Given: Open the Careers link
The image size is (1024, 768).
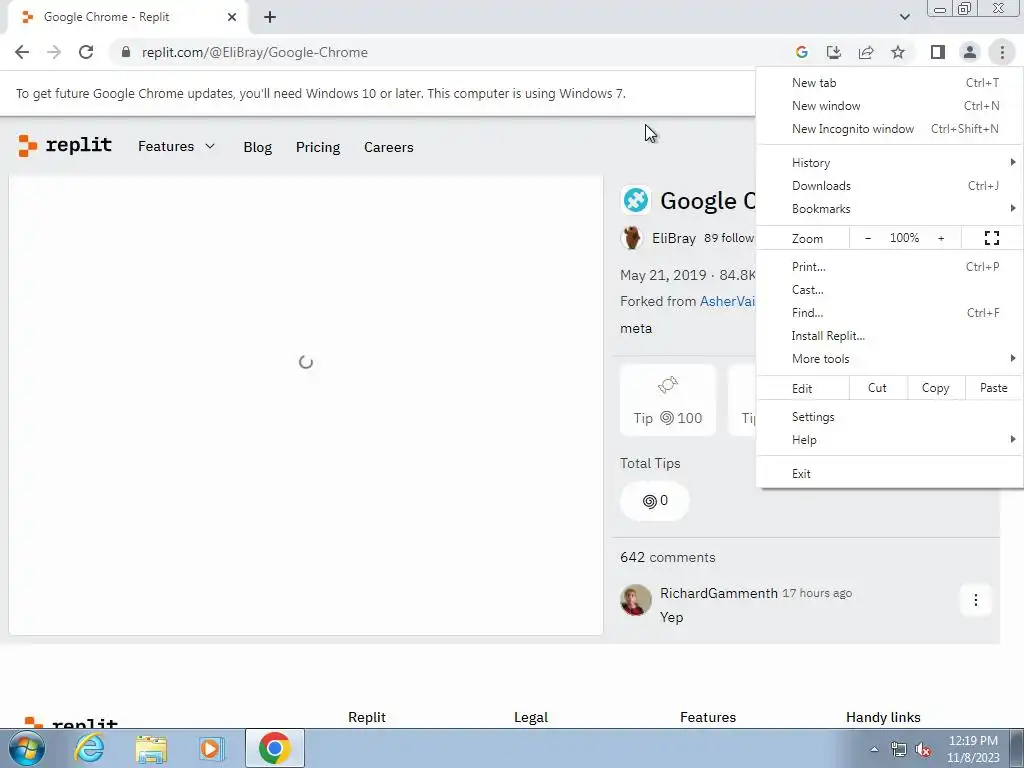Looking at the screenshot, I should [389, 147].
